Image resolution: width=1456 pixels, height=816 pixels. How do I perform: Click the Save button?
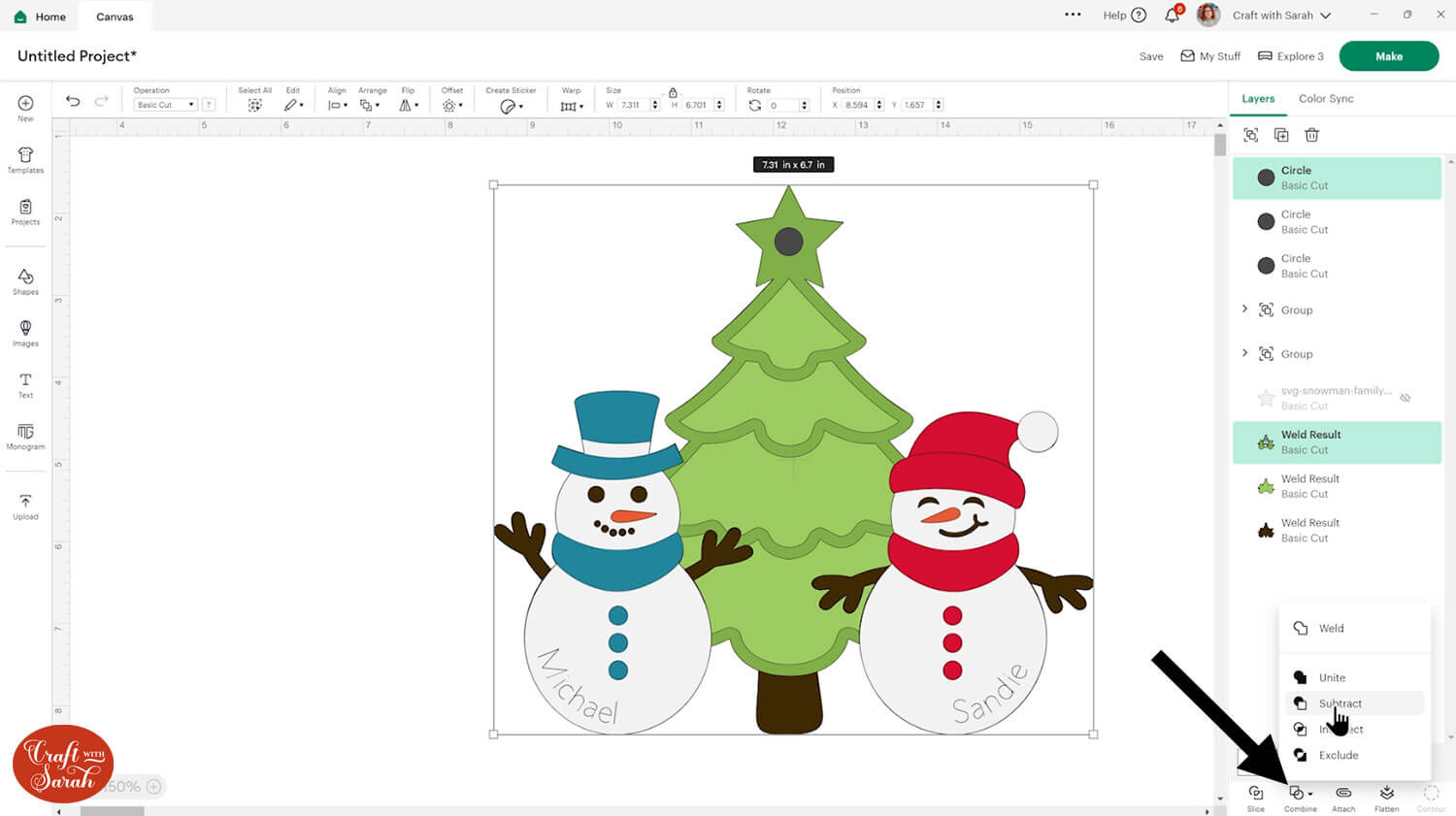pyautogui.click(x=1150, y=56)
